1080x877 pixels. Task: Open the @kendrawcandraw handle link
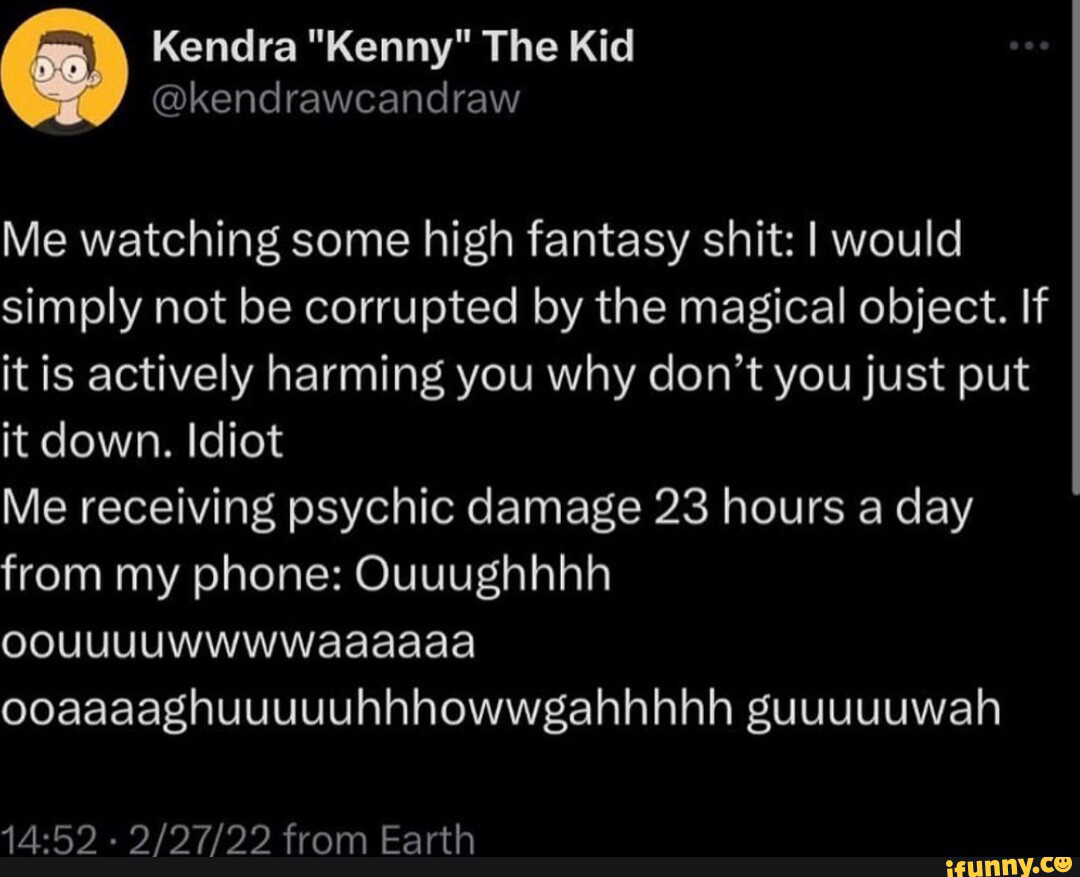coord(335,99)
